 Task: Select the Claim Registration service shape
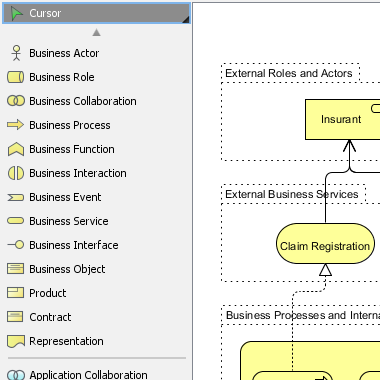click(x=325, y=243)
